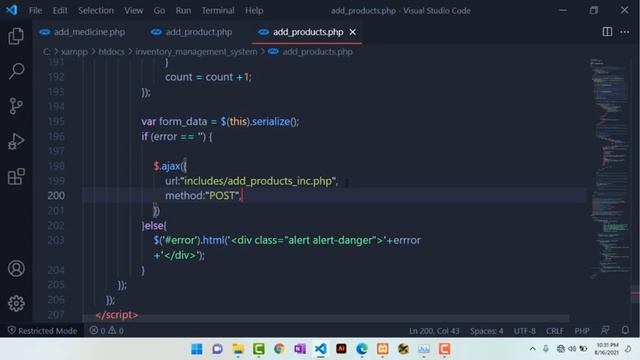Open the View menu
This screenshot has width=640, height=360.
(134, 11)
